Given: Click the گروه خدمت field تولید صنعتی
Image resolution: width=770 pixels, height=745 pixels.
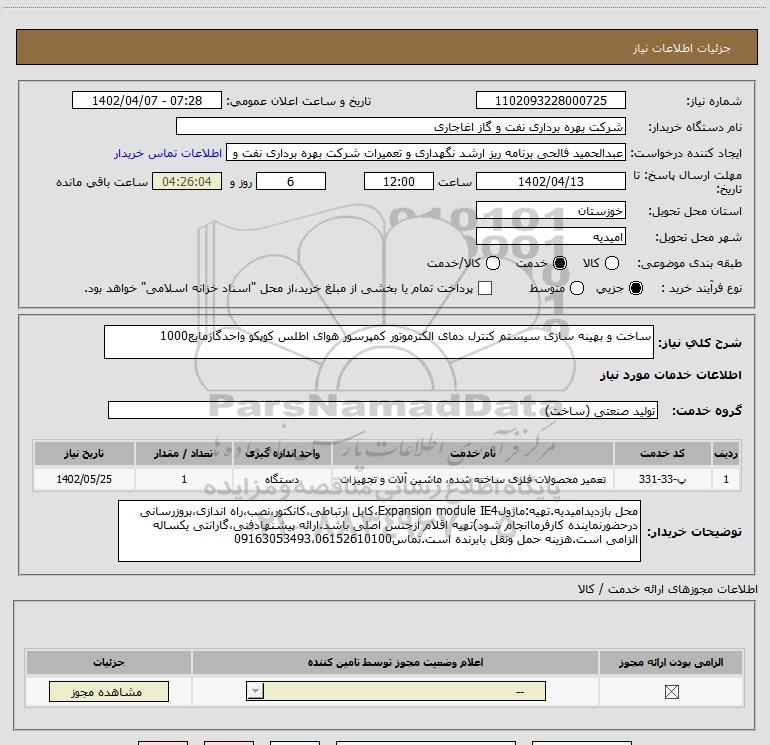Looking at the screenshot, I should click(383, 411).
